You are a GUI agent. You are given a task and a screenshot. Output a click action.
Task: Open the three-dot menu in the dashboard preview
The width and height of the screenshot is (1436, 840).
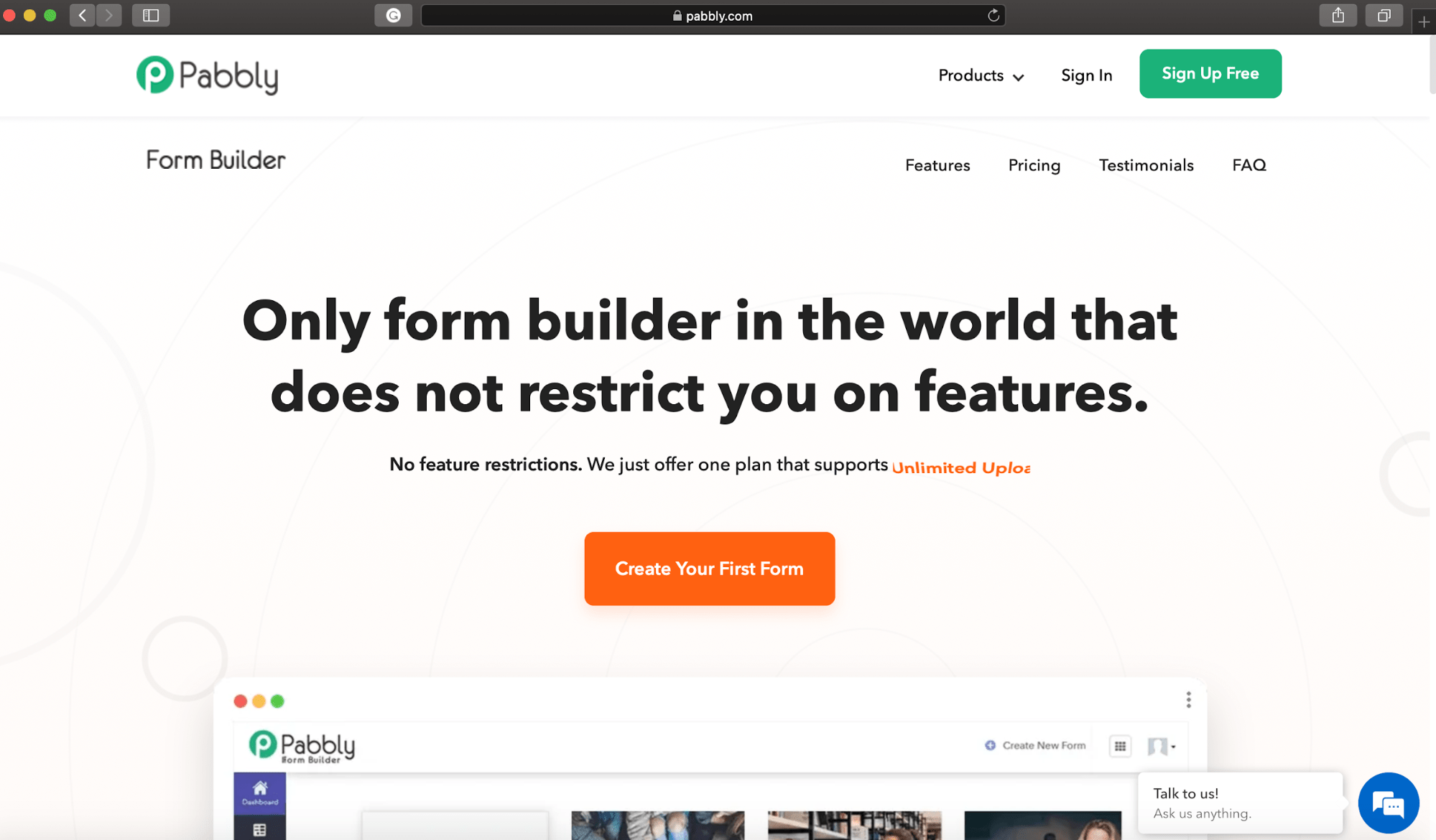coord(1188,699)
